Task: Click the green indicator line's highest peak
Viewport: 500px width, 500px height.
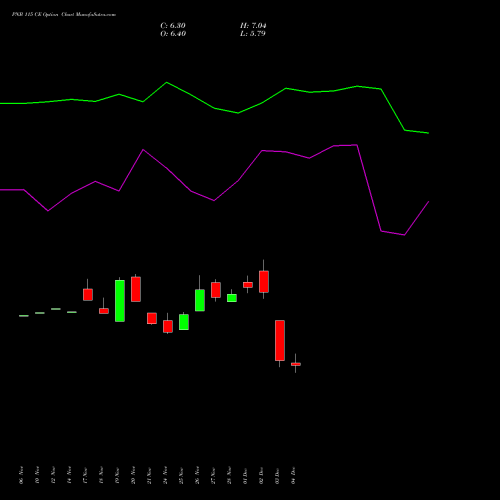Action: (x=167, y=82)
